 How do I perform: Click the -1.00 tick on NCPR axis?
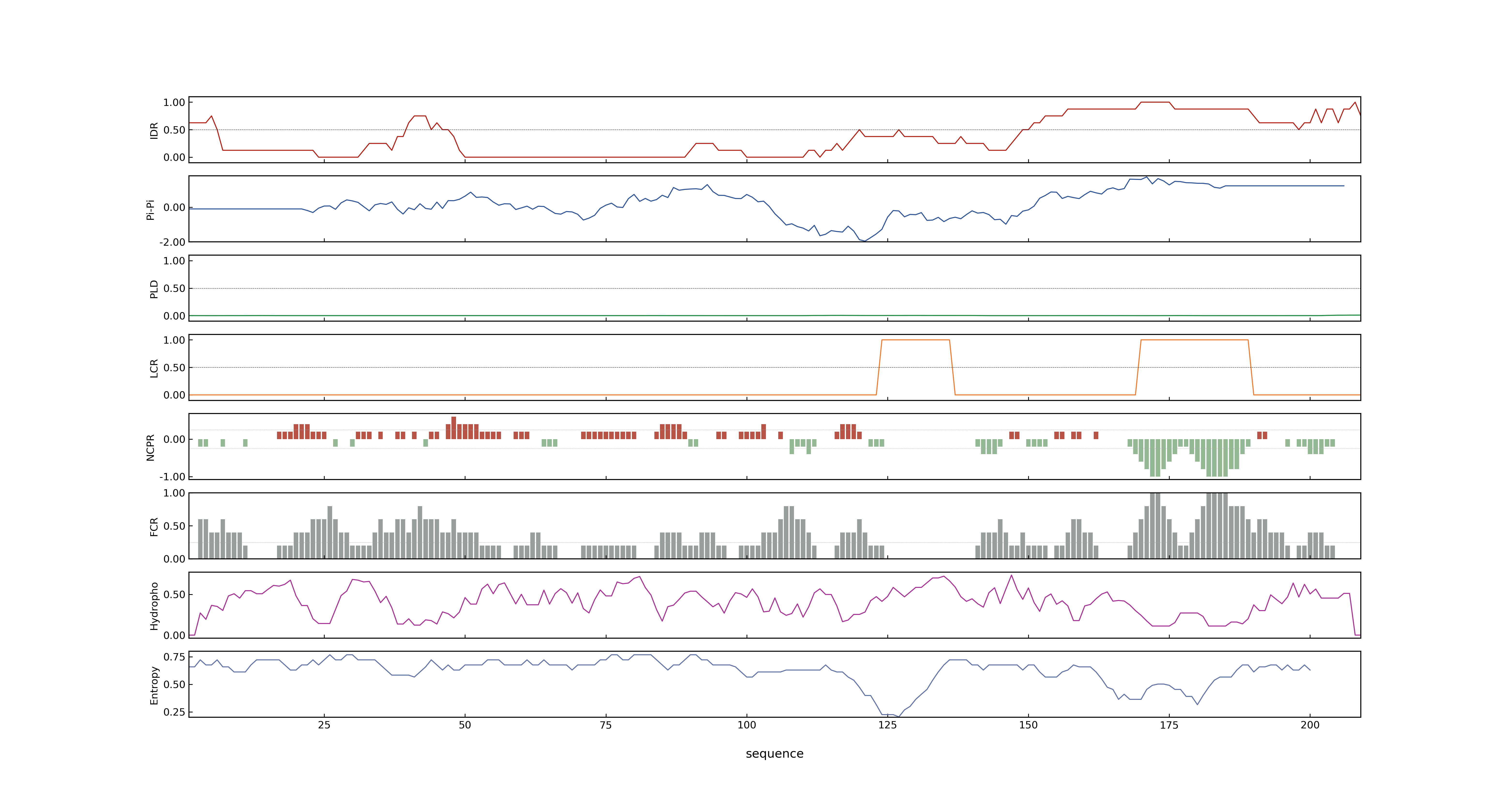172,476
